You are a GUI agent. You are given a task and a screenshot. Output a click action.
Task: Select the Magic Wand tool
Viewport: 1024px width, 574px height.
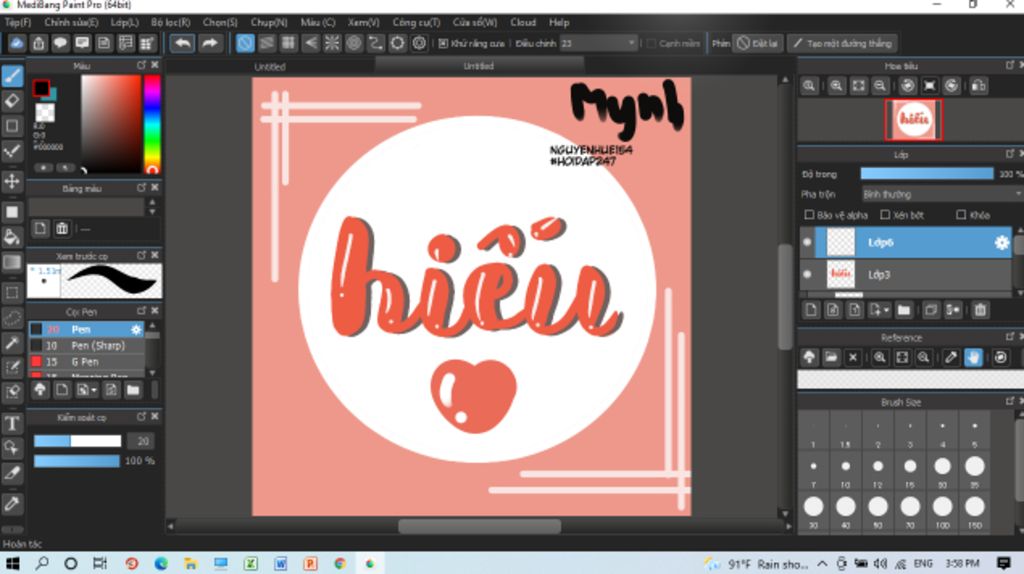tap(12, 343)
